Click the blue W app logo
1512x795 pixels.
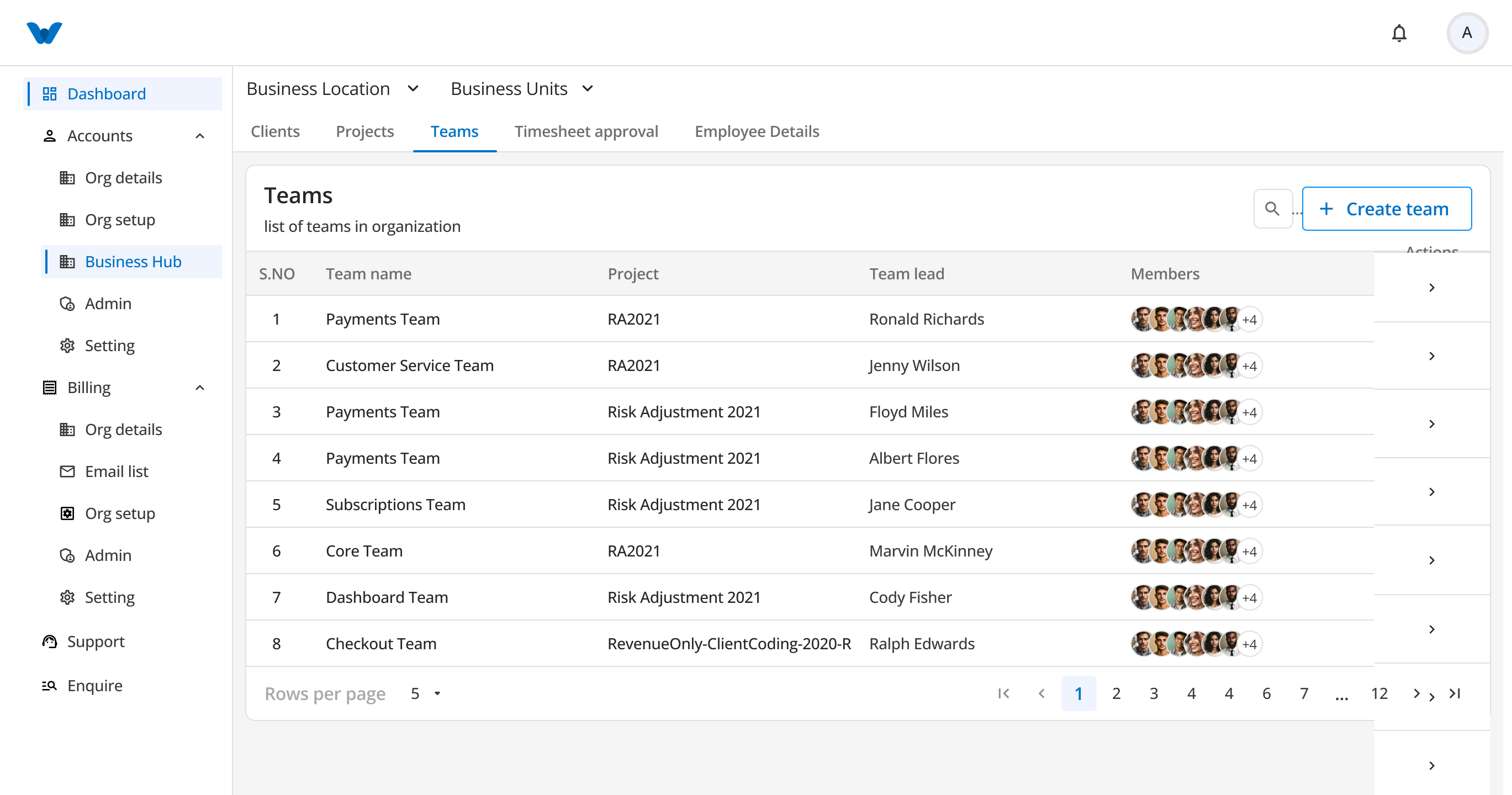pos(44,33)
